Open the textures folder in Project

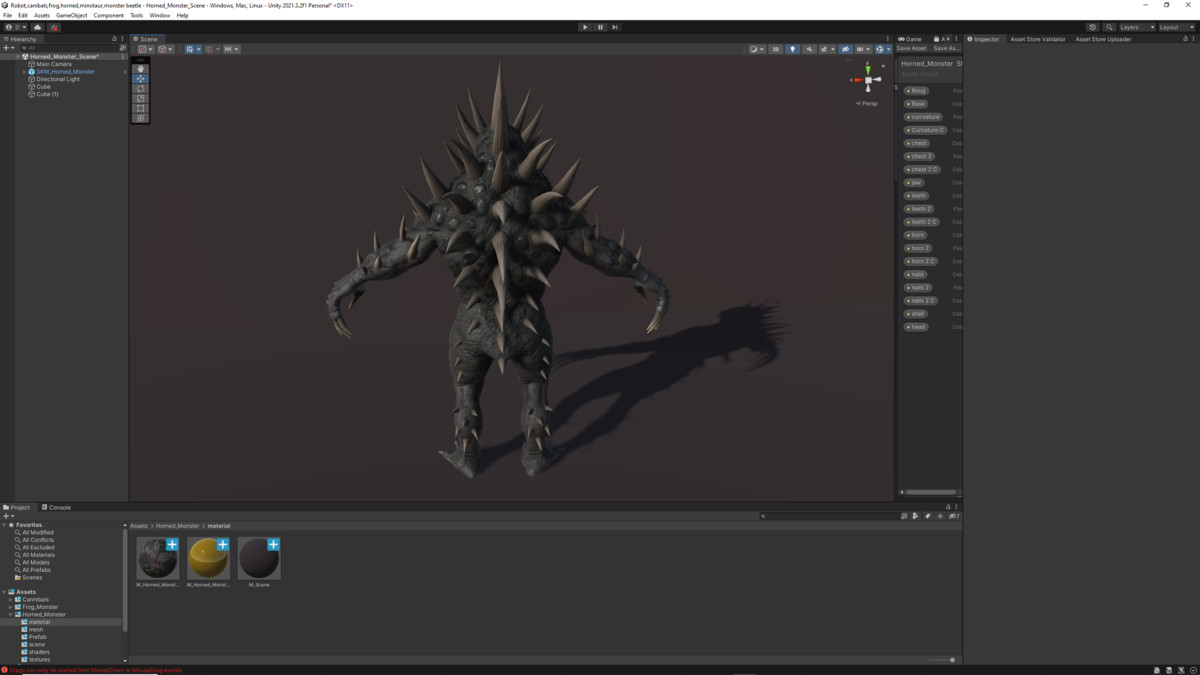click(x=39, y=659)
